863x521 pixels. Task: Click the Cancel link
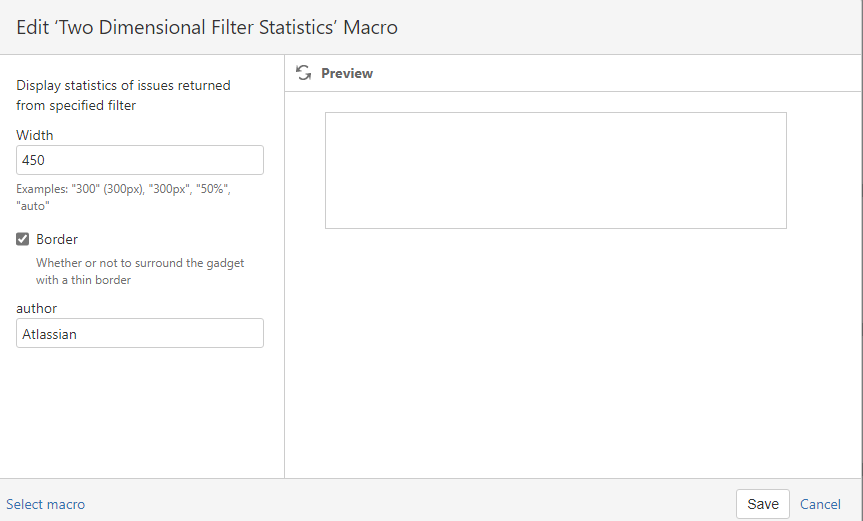(820, 504)
